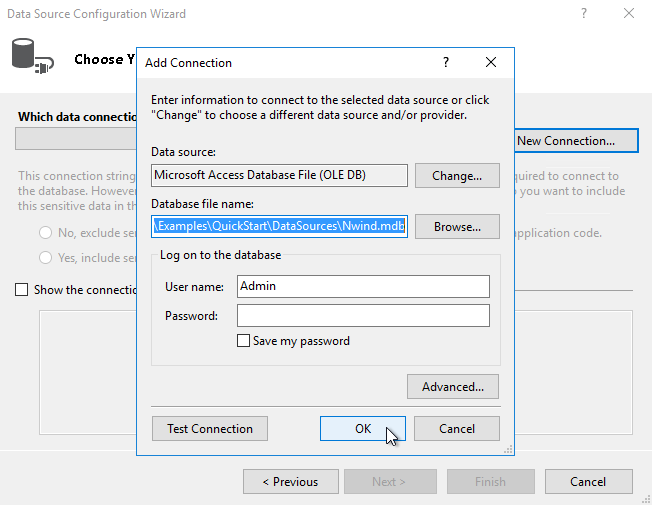Click Browse... to pick a database file
The image size is (652, 505).
457,227
